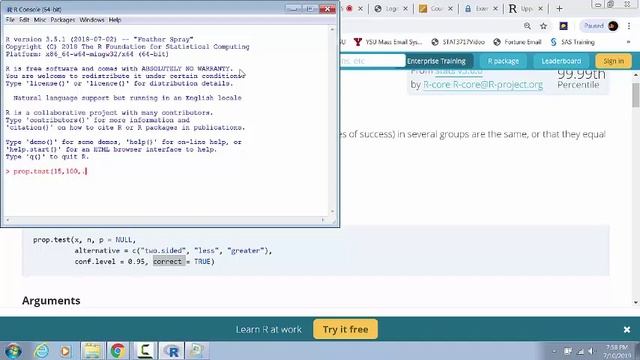Open the Fortune Email bookmark
Image resolution: width=640 pixels, height=360 pixels.
coord(517,42)
